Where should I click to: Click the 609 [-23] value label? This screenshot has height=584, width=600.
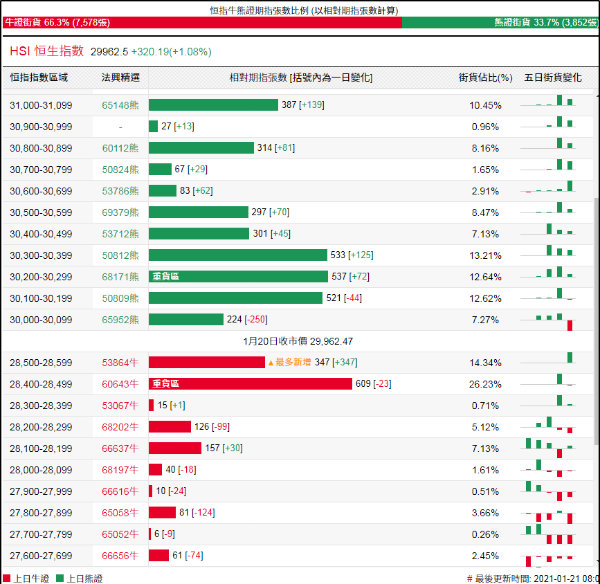(x=373, y=383)
